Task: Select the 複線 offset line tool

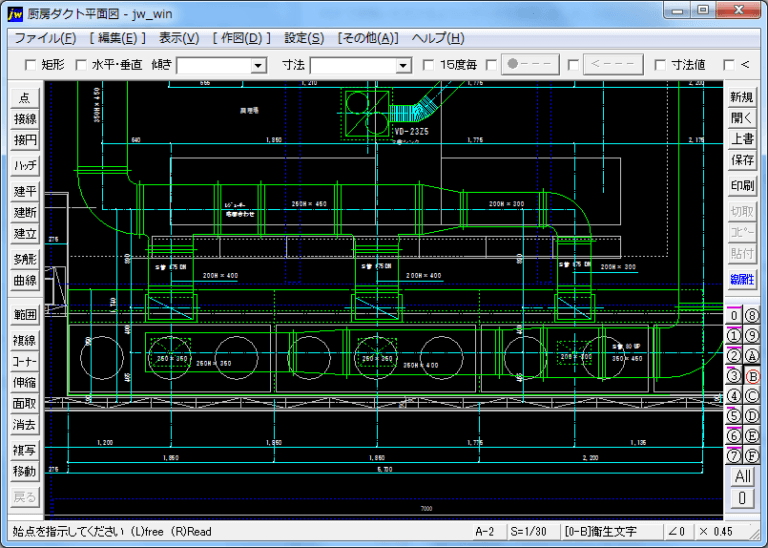Action: coord(24,340)
